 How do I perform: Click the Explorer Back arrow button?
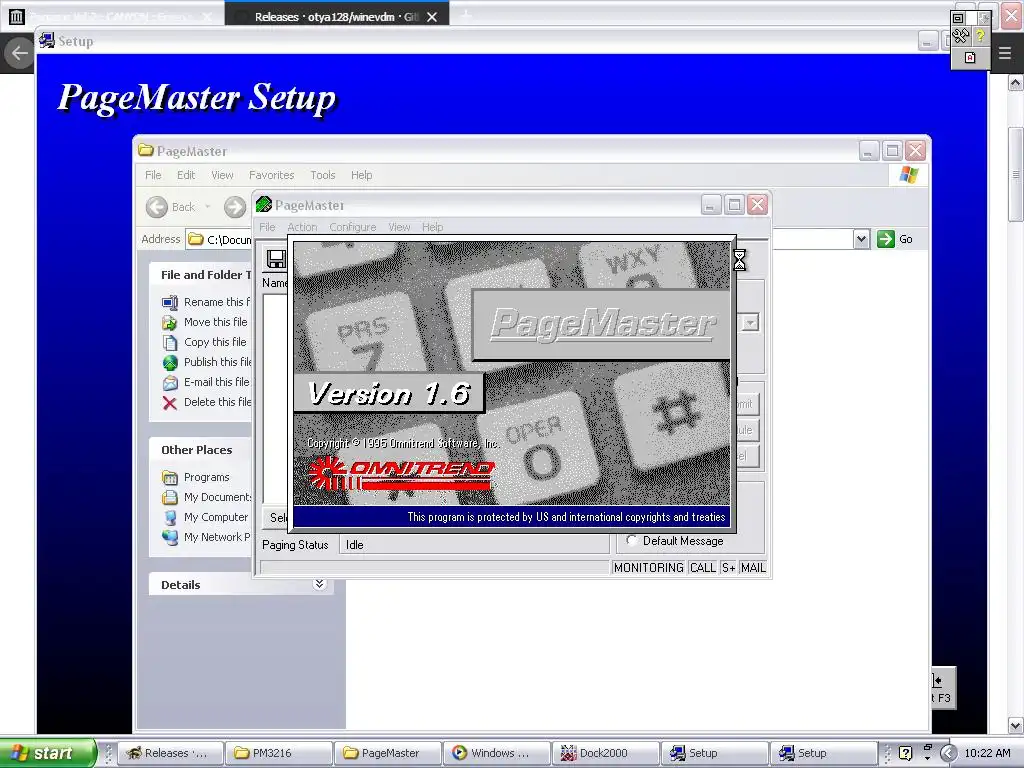pos(157,207)
